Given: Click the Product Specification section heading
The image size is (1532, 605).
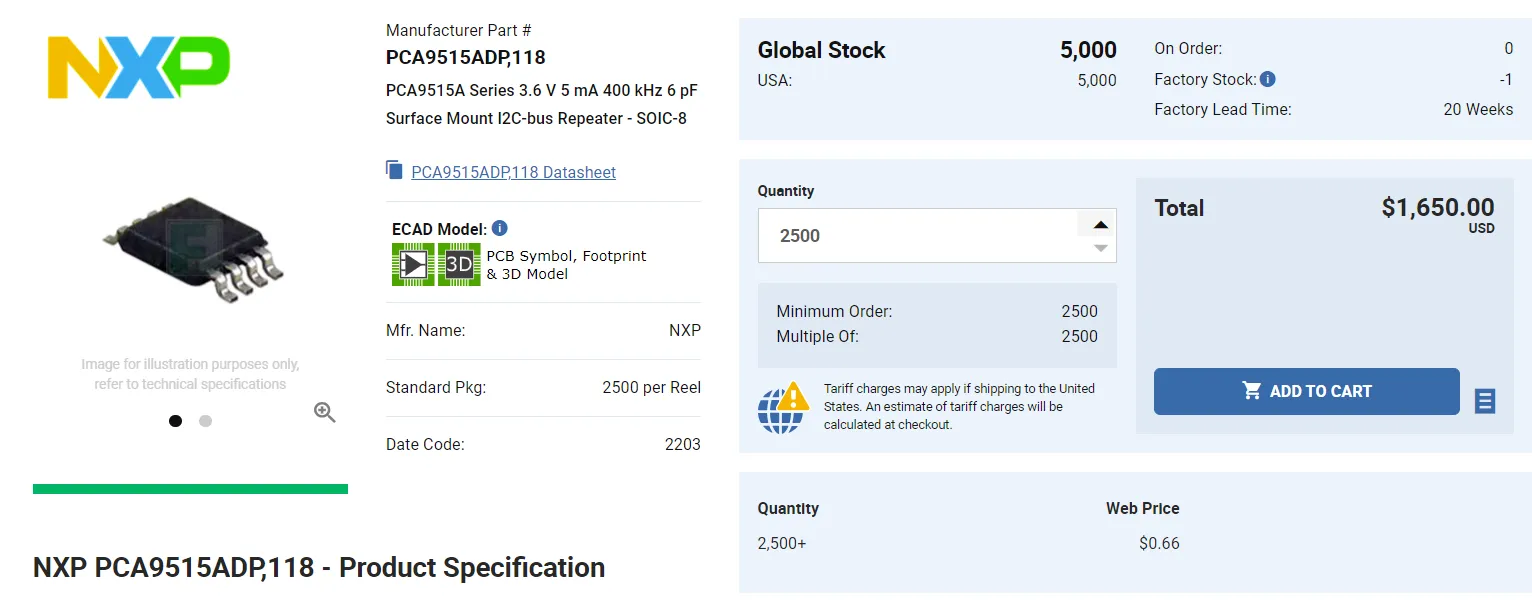Looking at the screenshot, I should click(319, 567).
